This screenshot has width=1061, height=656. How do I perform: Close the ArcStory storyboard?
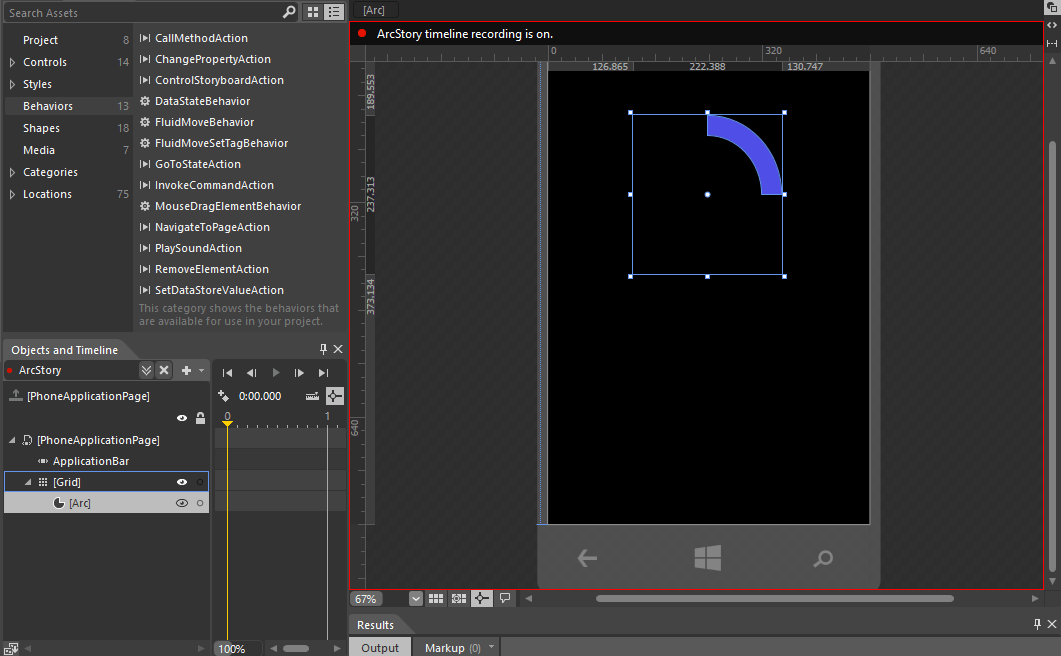164,370
